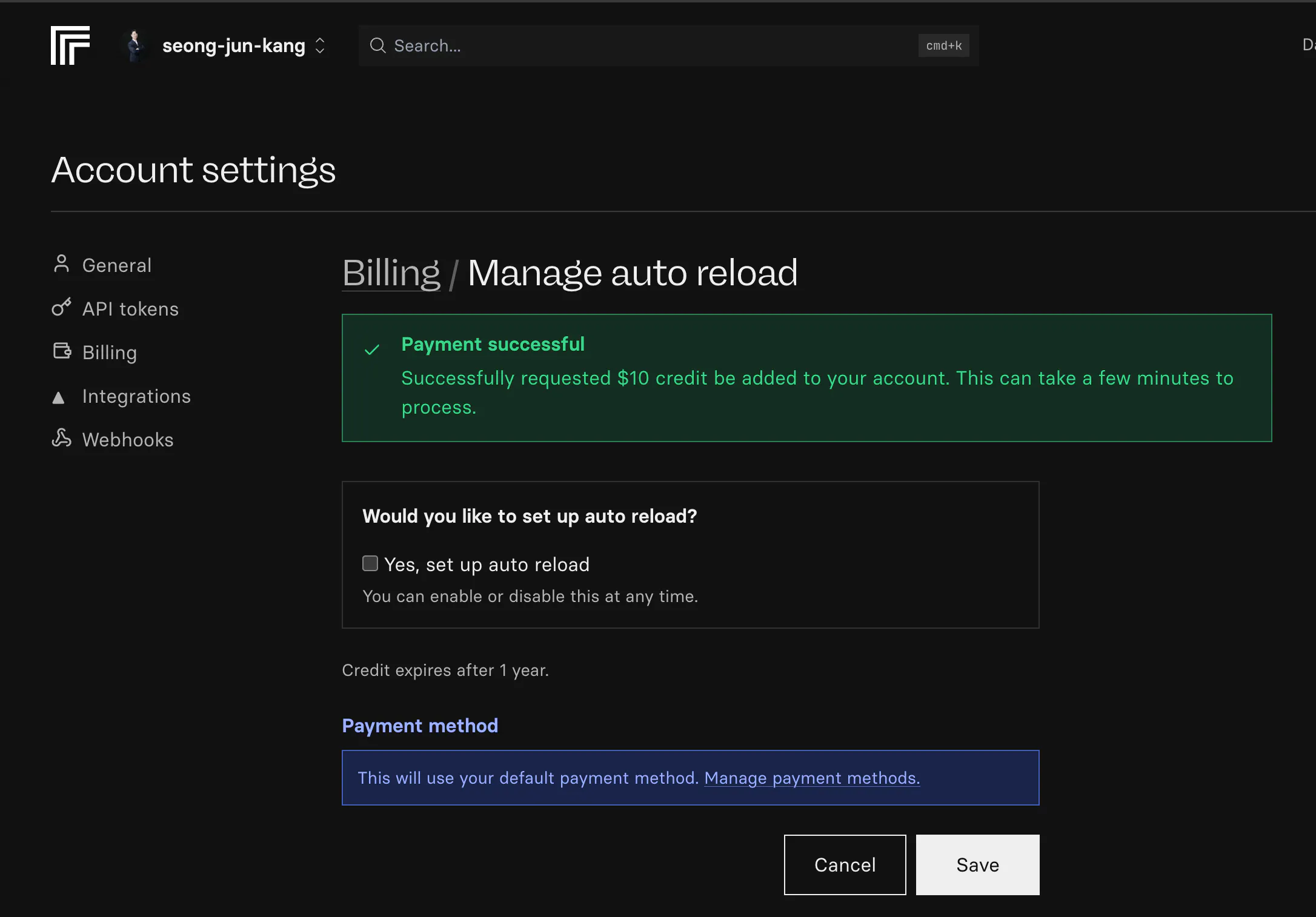Click the profile avatar next to the account name

click(x=135, y=45)
